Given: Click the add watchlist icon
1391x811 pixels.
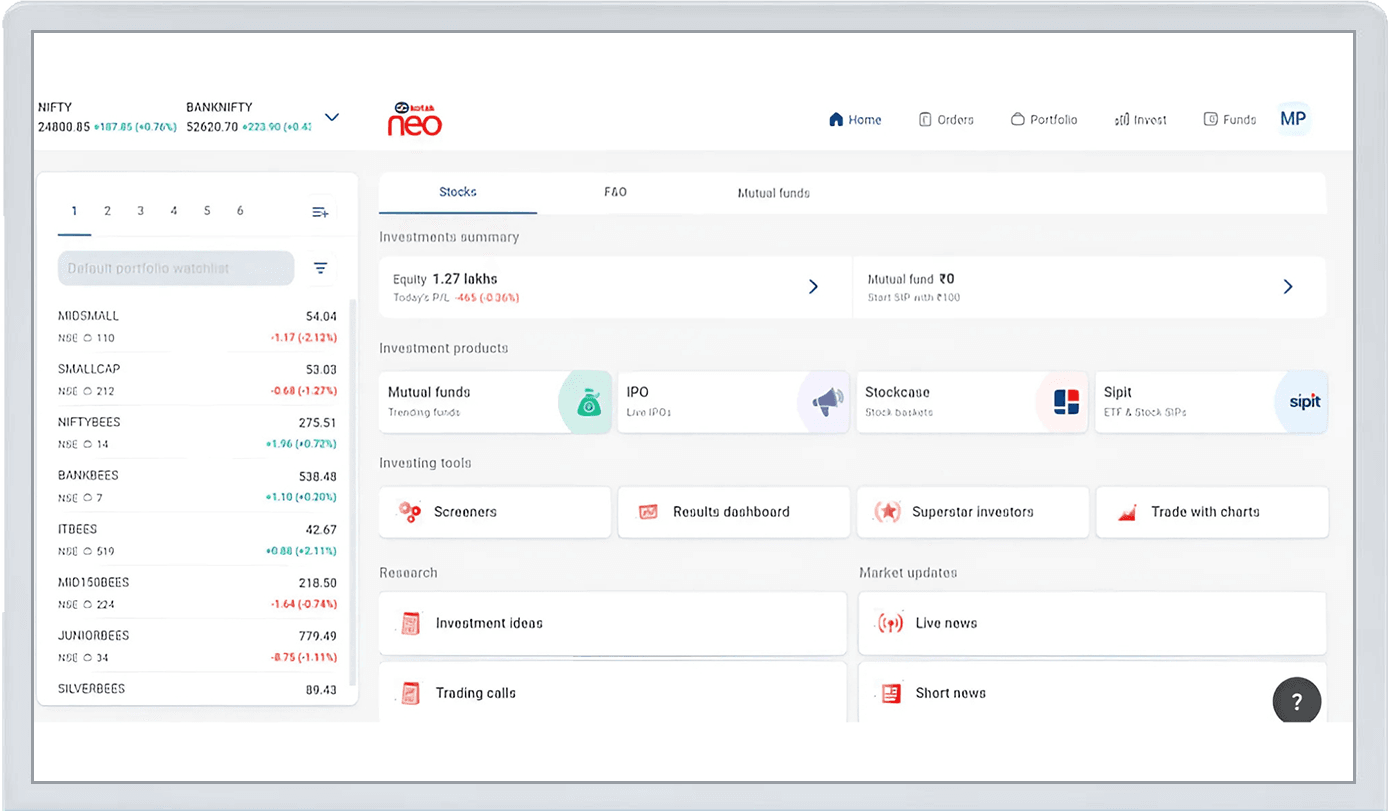Looking at the screenshot, I should point(320,212).
